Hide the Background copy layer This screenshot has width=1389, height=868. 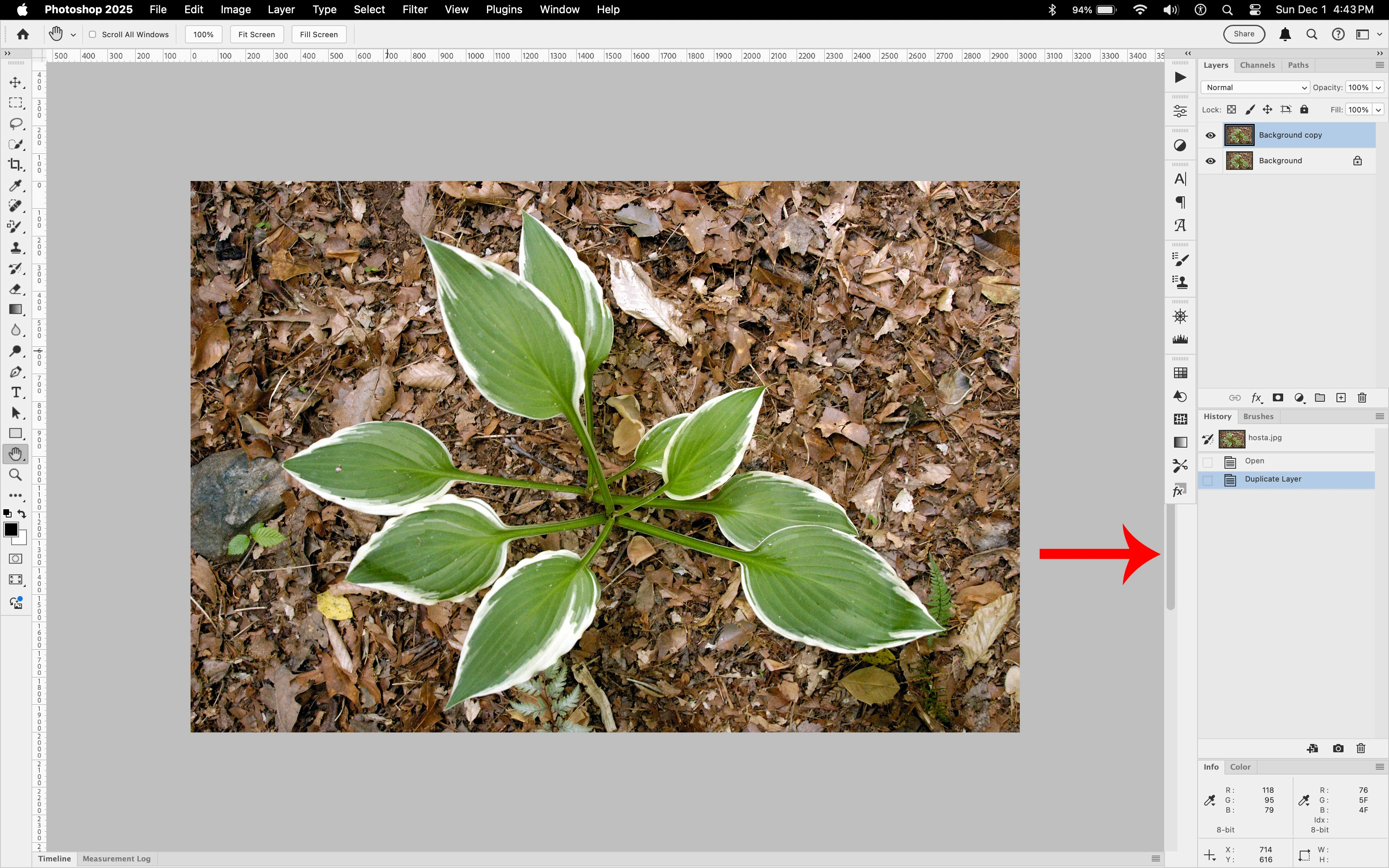(x=1210, y=136)
